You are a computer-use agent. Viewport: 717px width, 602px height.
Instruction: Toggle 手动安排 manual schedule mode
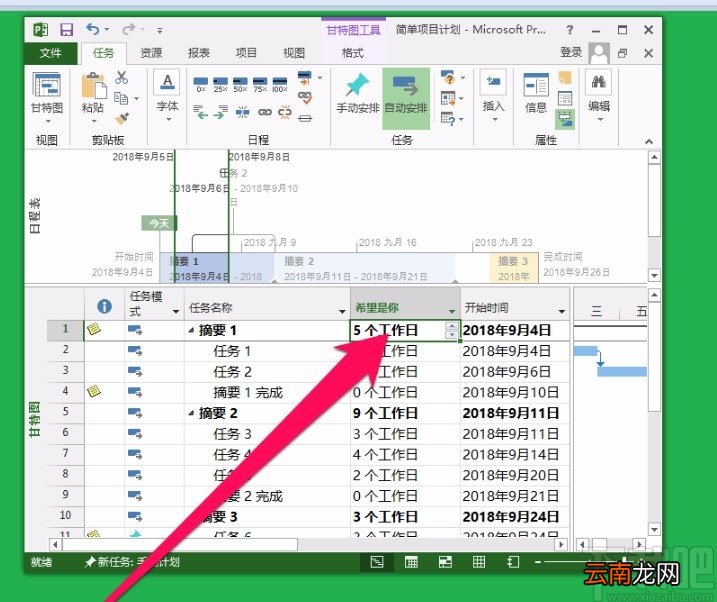[x=358, y=94]
